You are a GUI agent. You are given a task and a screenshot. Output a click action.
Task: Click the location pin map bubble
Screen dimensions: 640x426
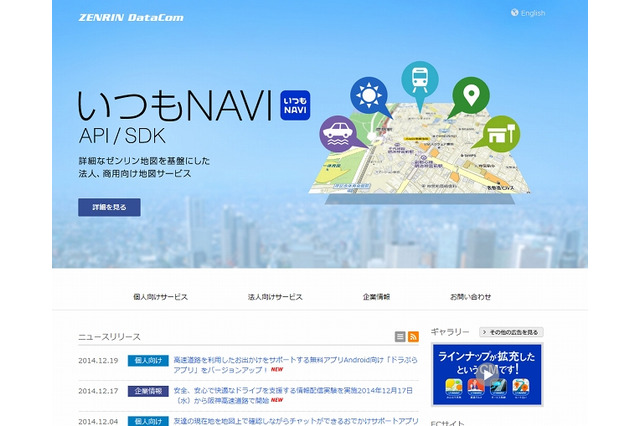click(x=471, y=95)
